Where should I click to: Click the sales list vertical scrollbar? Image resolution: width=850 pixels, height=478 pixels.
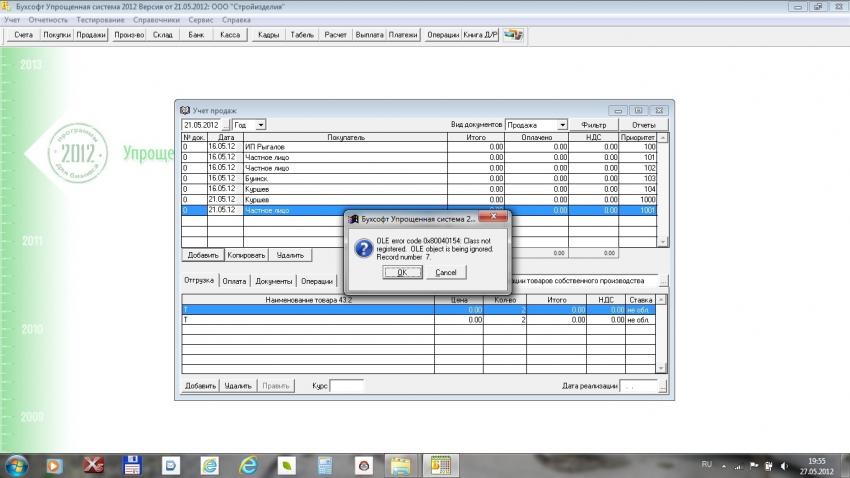pos(663,190)
